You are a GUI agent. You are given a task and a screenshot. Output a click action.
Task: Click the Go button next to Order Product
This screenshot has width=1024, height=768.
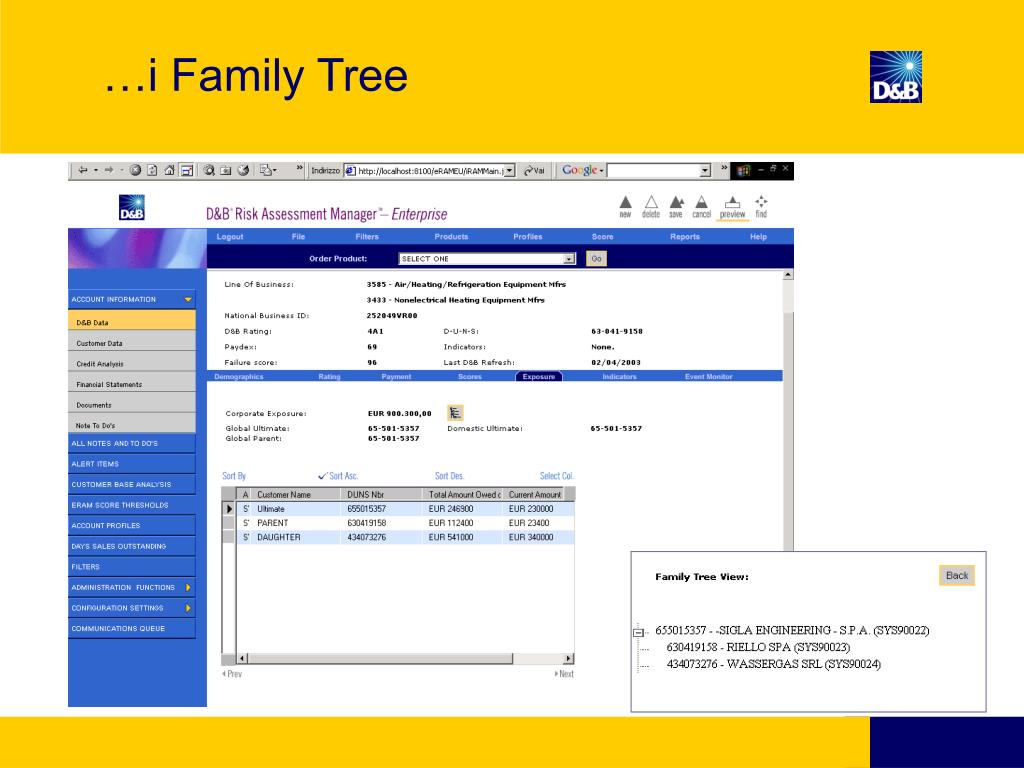(x=596, y=259)
